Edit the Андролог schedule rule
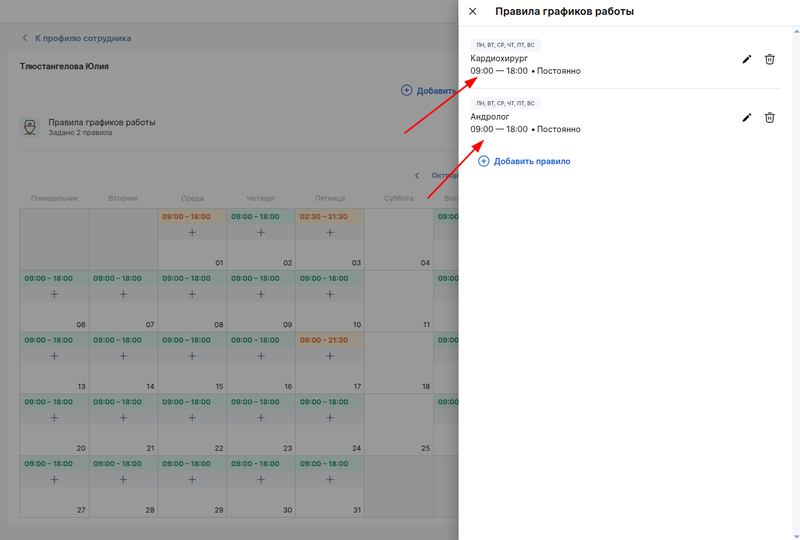The height and width of the screenshot is (540, 800). (x=746, y=118)
